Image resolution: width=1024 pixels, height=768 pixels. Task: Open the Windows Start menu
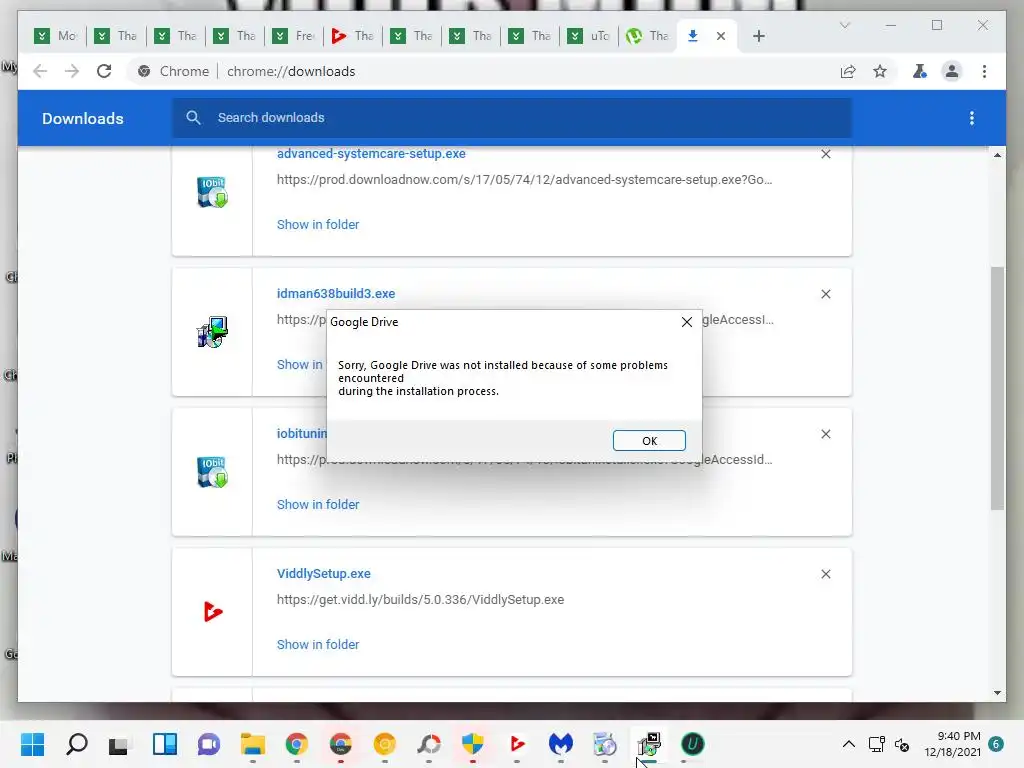tap(32, 744)
